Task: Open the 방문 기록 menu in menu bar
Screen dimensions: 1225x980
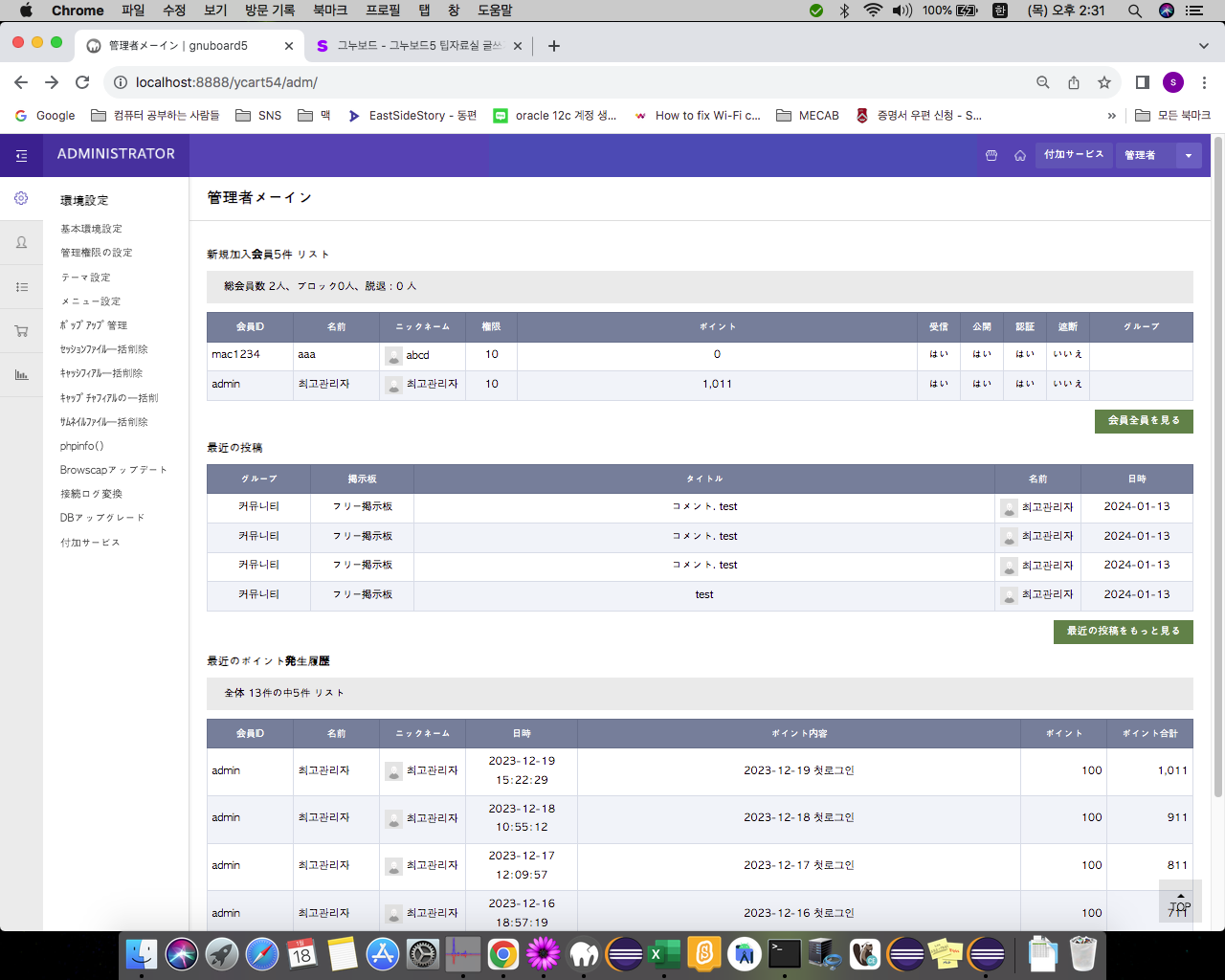Action: click(x=269, y=11)
